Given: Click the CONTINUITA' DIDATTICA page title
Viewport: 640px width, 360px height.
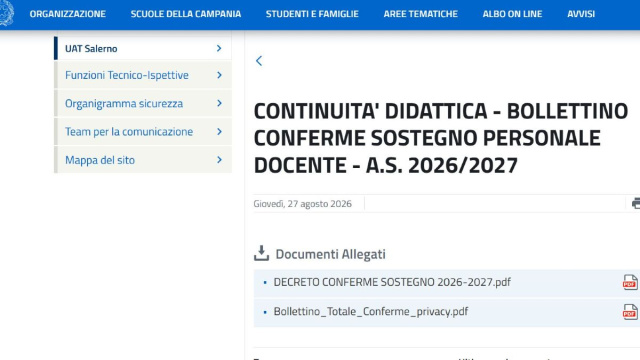Looking at the screenshot, I should point(441,138).
